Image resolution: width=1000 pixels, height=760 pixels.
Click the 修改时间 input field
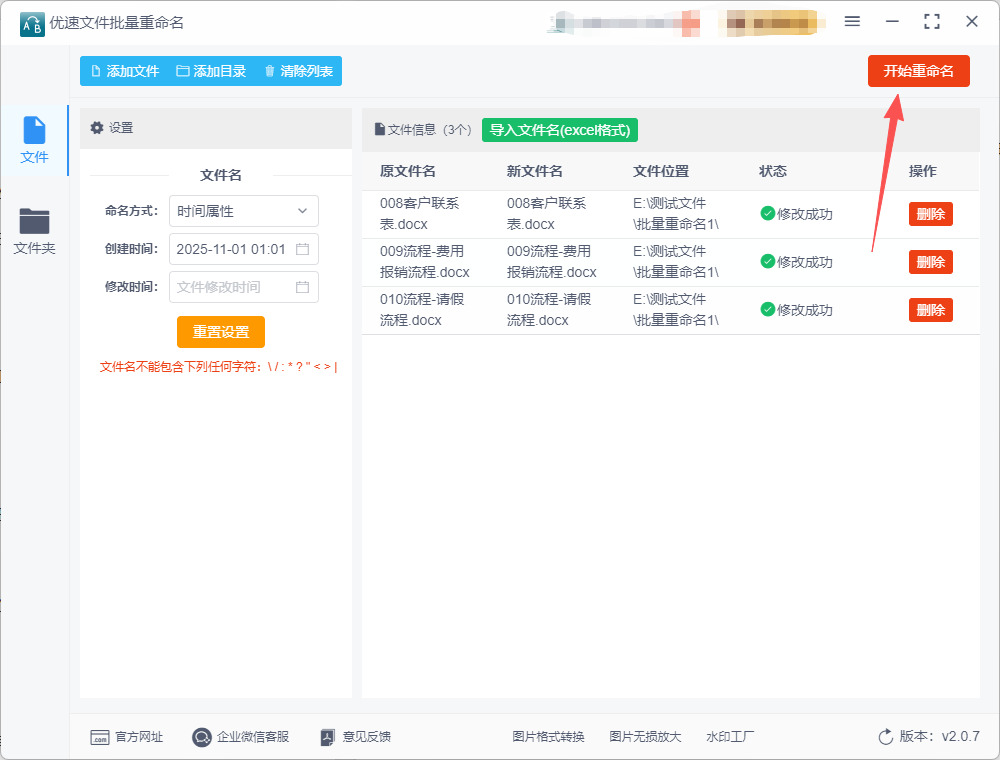(232, 287)
